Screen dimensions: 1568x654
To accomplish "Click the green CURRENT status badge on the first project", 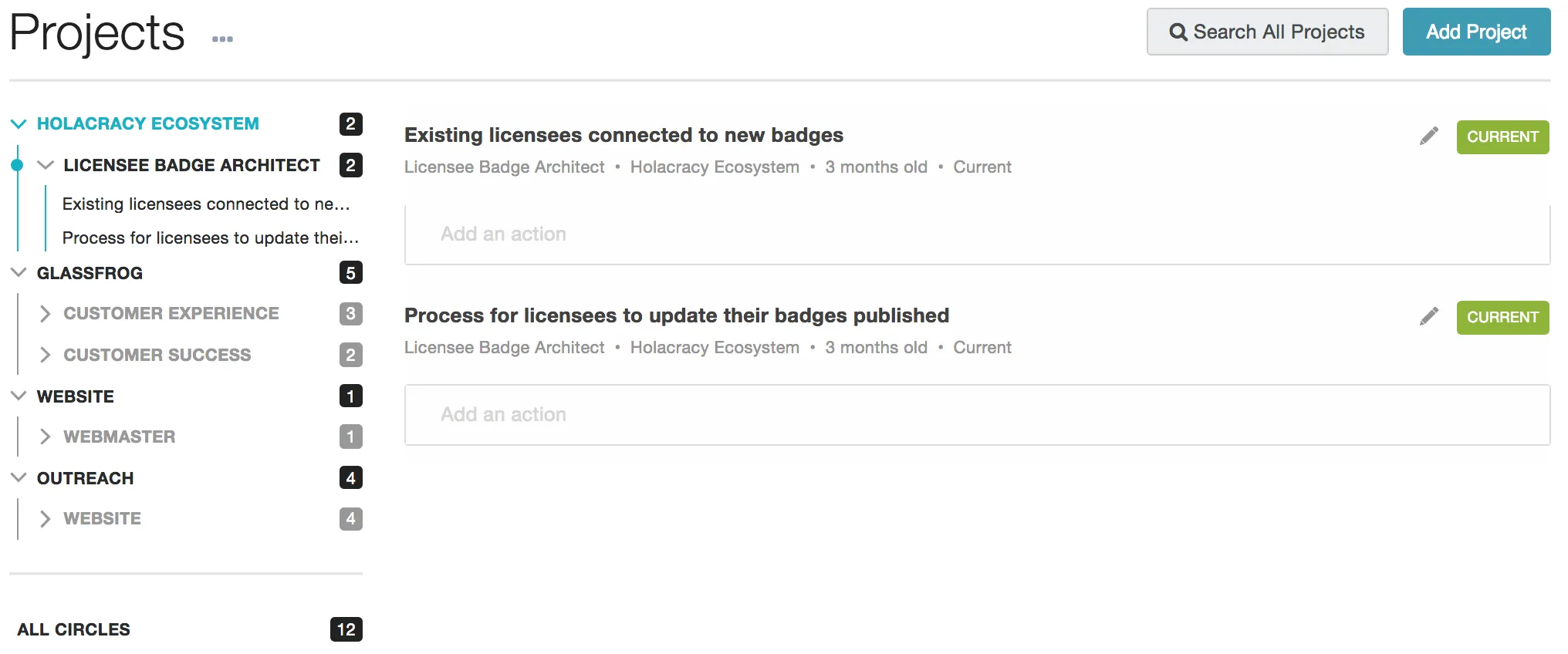I will tap(1502, 137).
